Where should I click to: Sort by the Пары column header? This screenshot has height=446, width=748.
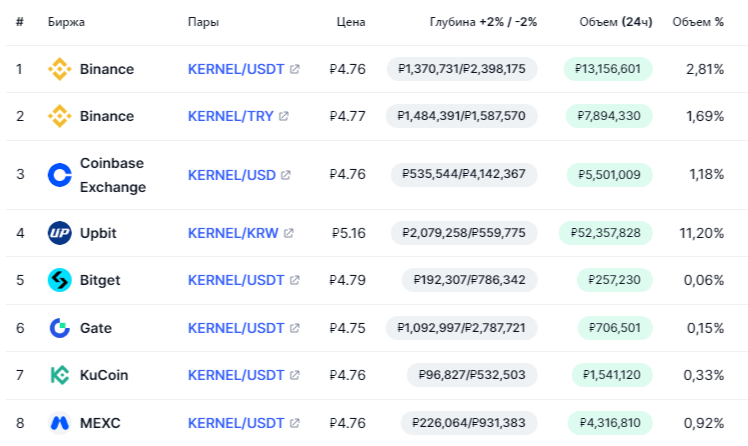click(x=203, y=22)
